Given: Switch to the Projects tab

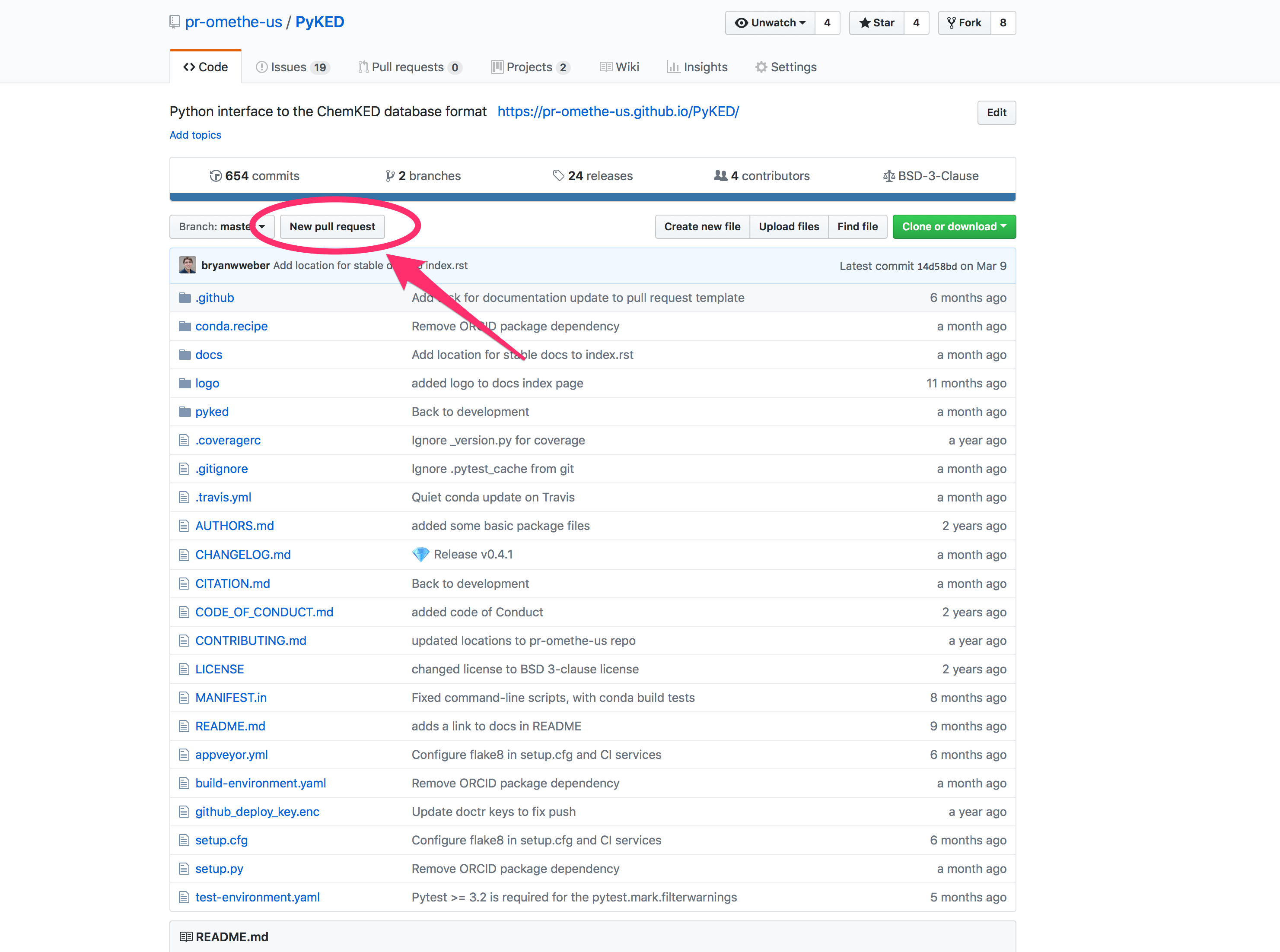Looking at the screenshot, I should point(530,67).
